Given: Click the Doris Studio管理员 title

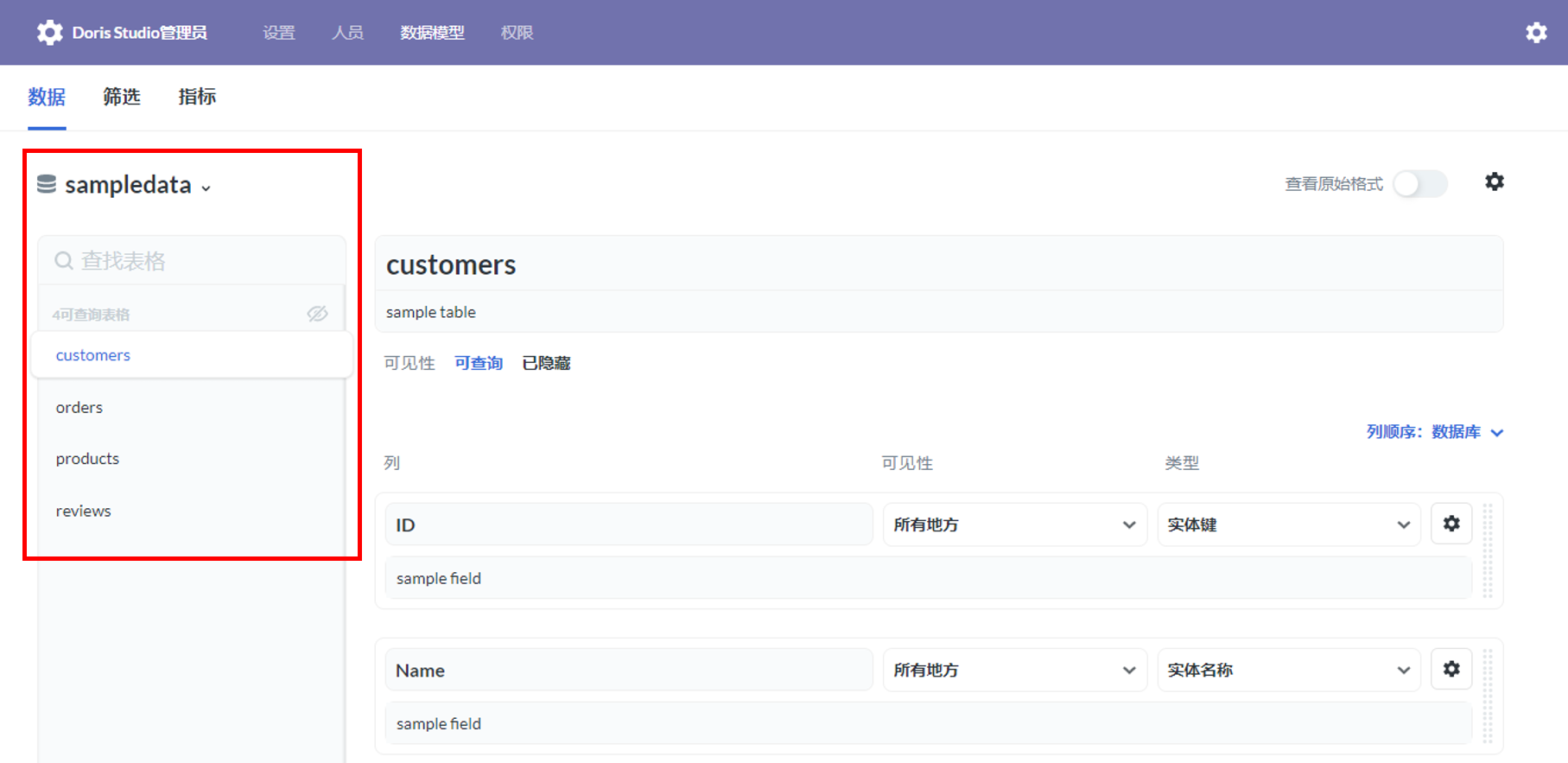Looking at the screenshot, I should coord(140,33).
